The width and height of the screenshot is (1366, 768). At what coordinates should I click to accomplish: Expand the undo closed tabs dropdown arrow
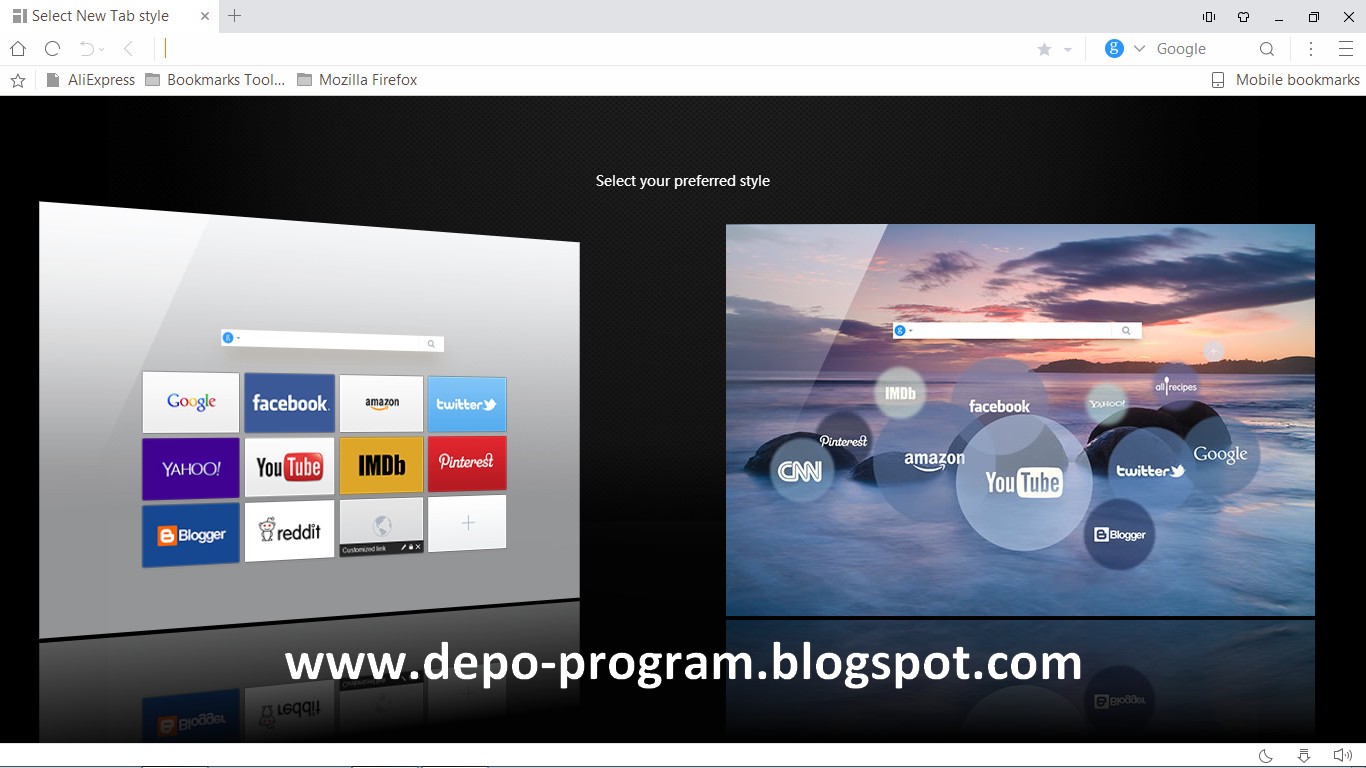pyautogui.click(x=101, y=50)
